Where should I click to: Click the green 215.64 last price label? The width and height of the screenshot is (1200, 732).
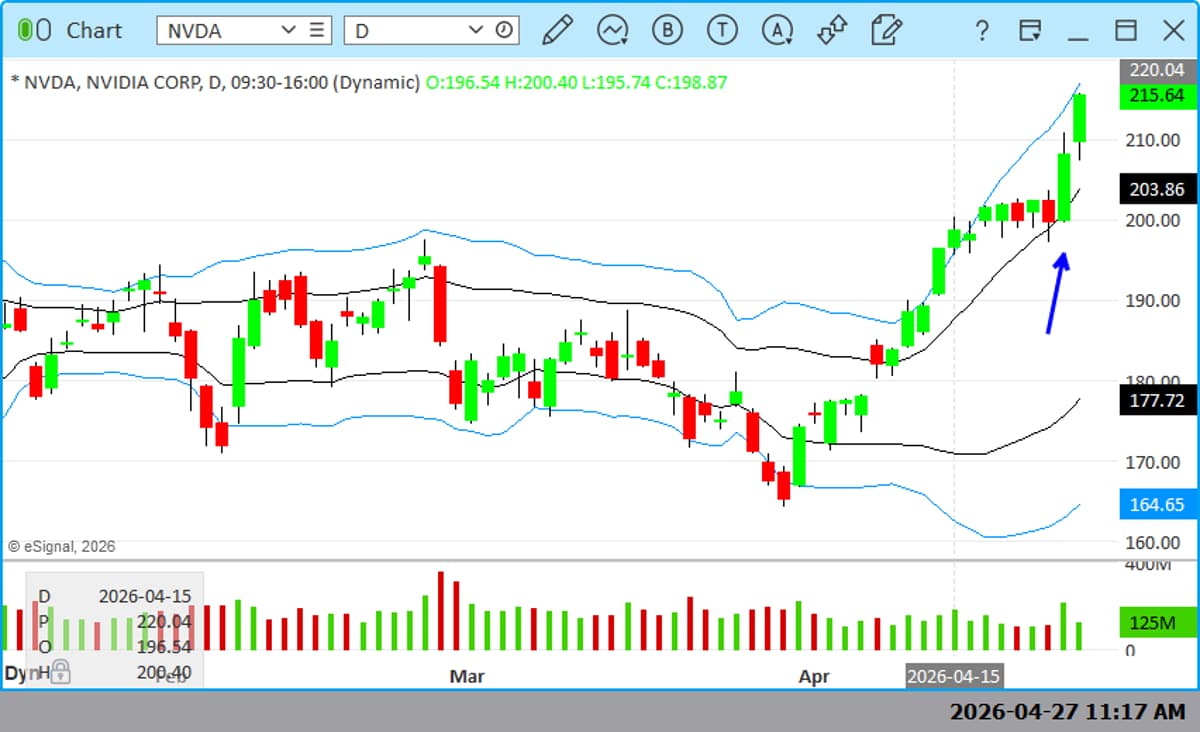click(1156, 96)
